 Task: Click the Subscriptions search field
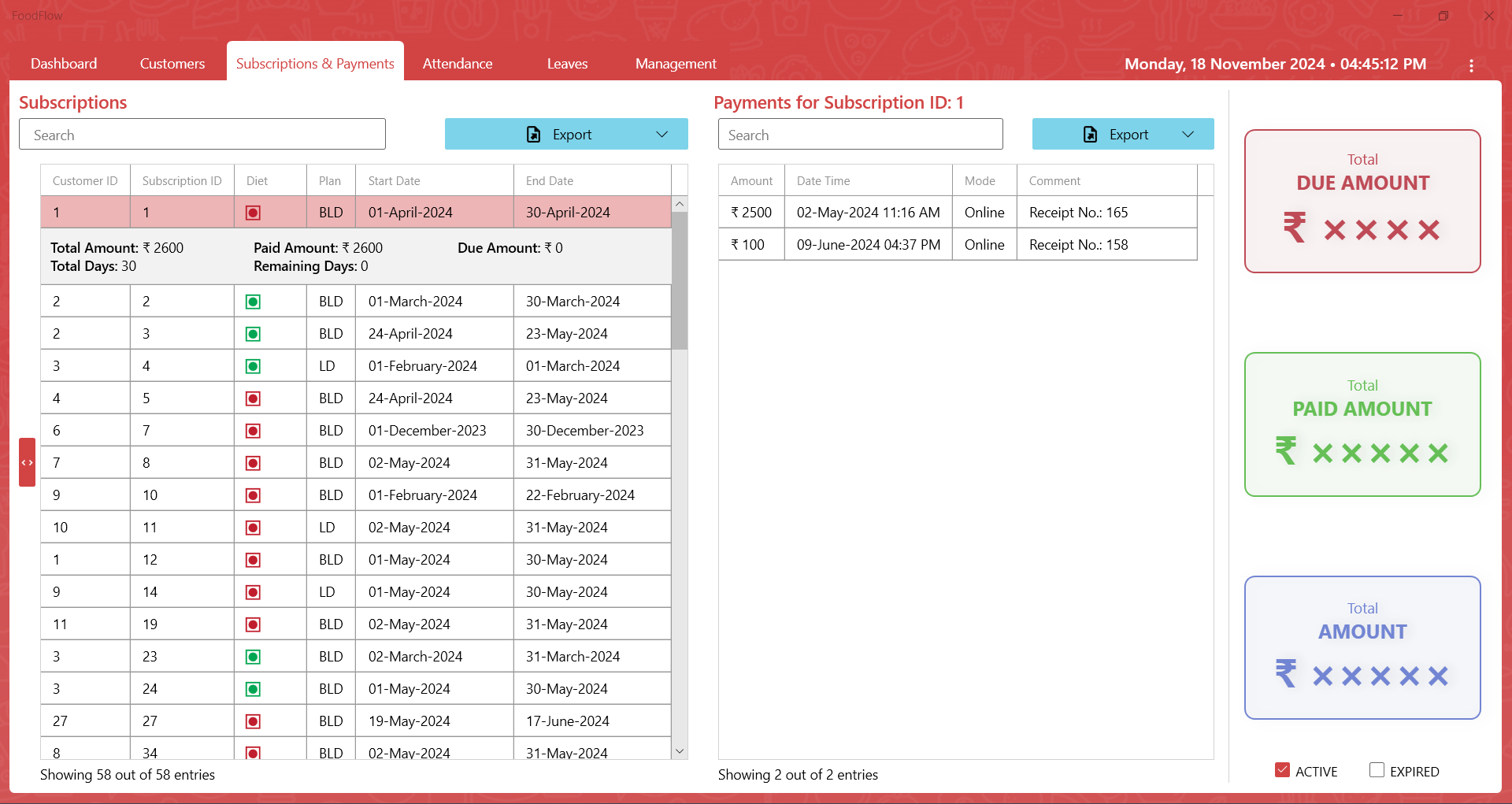point(202,135)
